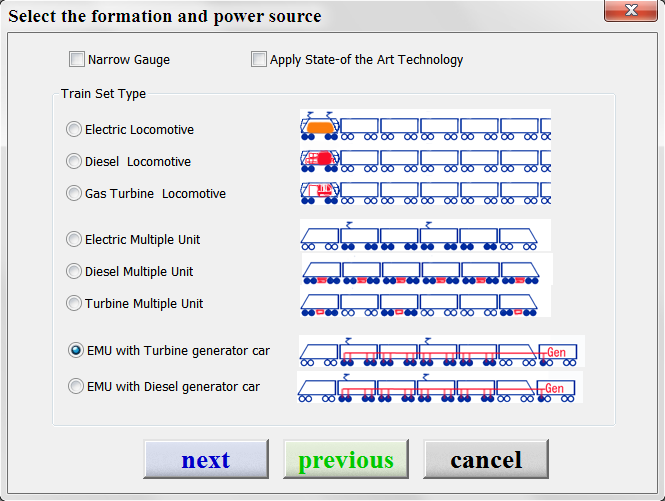This screenshot has height=501, width=665.
Task: Choose Diesel Multiple Unit option
Action: pos(74,271)
